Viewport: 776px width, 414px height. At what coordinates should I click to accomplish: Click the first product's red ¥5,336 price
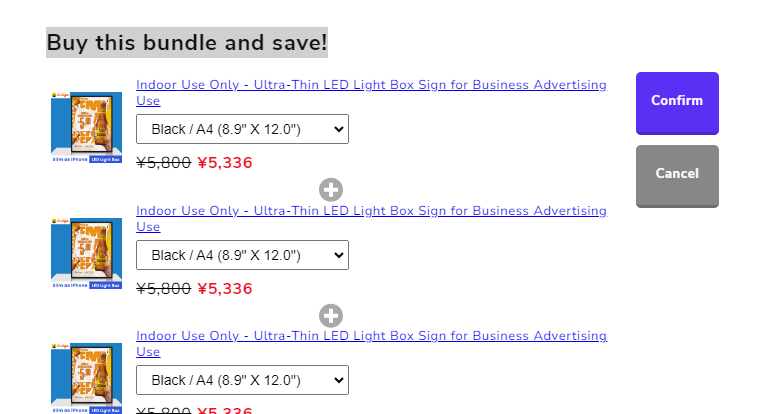point(225,163)
